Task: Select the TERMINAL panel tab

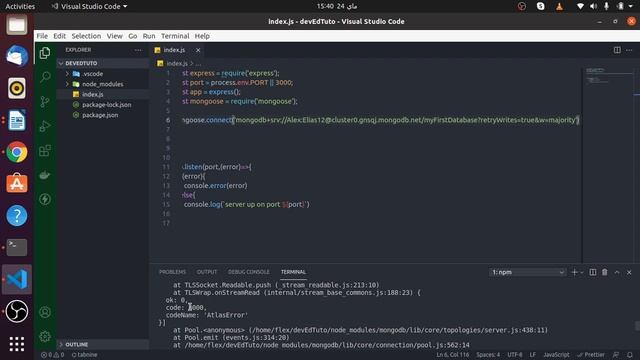Action: click(293, 272)
